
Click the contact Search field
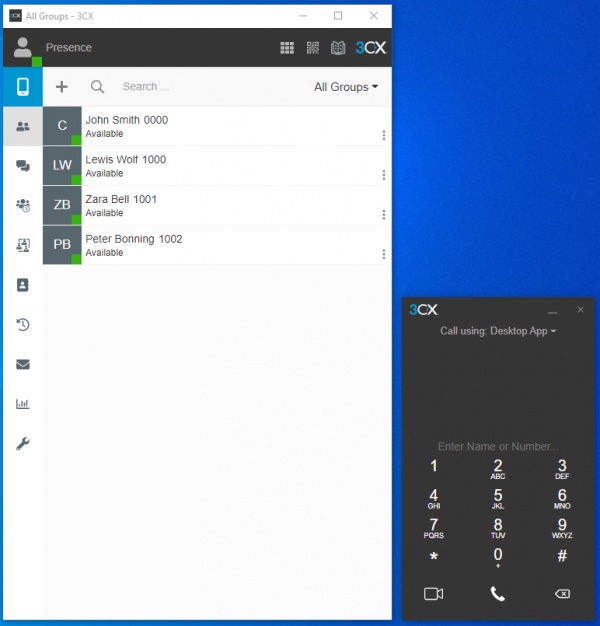200,87
